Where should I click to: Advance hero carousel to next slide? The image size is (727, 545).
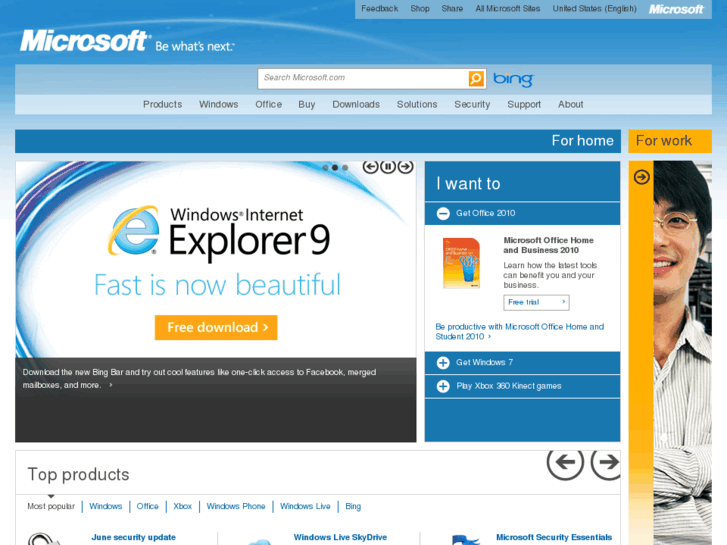pyautogui.click(x=405, y=167)
